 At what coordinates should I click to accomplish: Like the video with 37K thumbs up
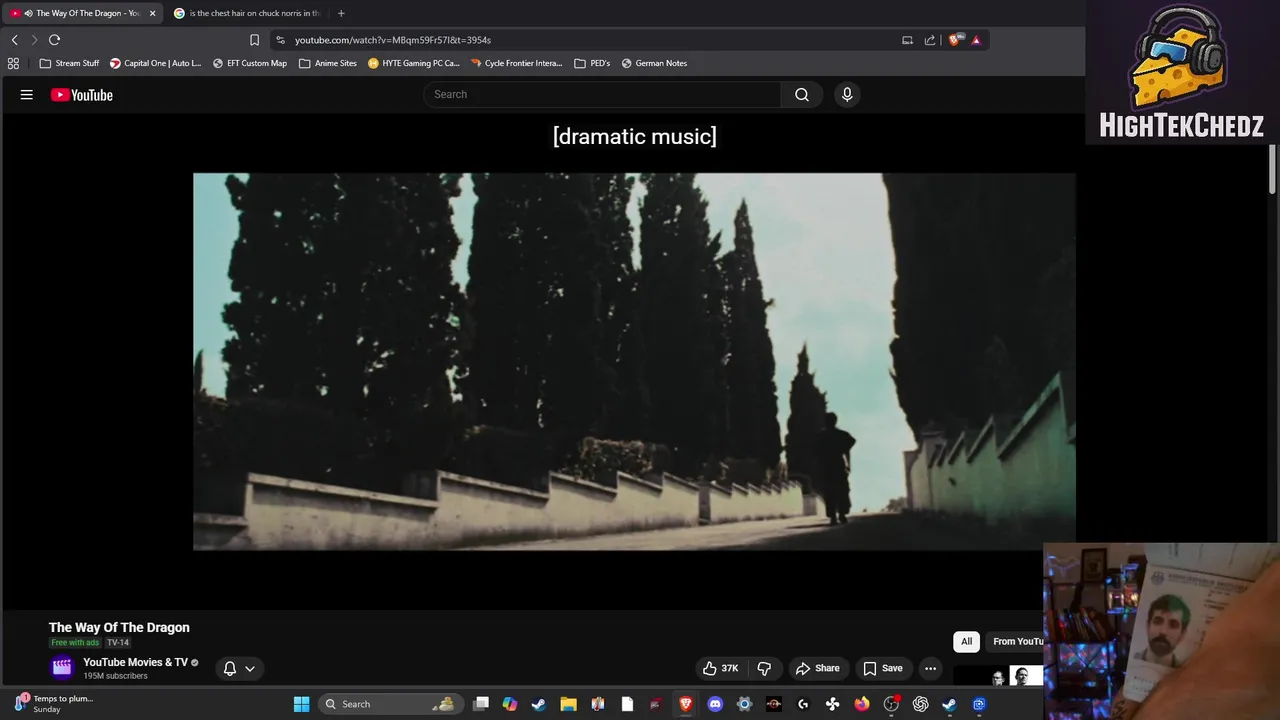click(x=721, y=668)
